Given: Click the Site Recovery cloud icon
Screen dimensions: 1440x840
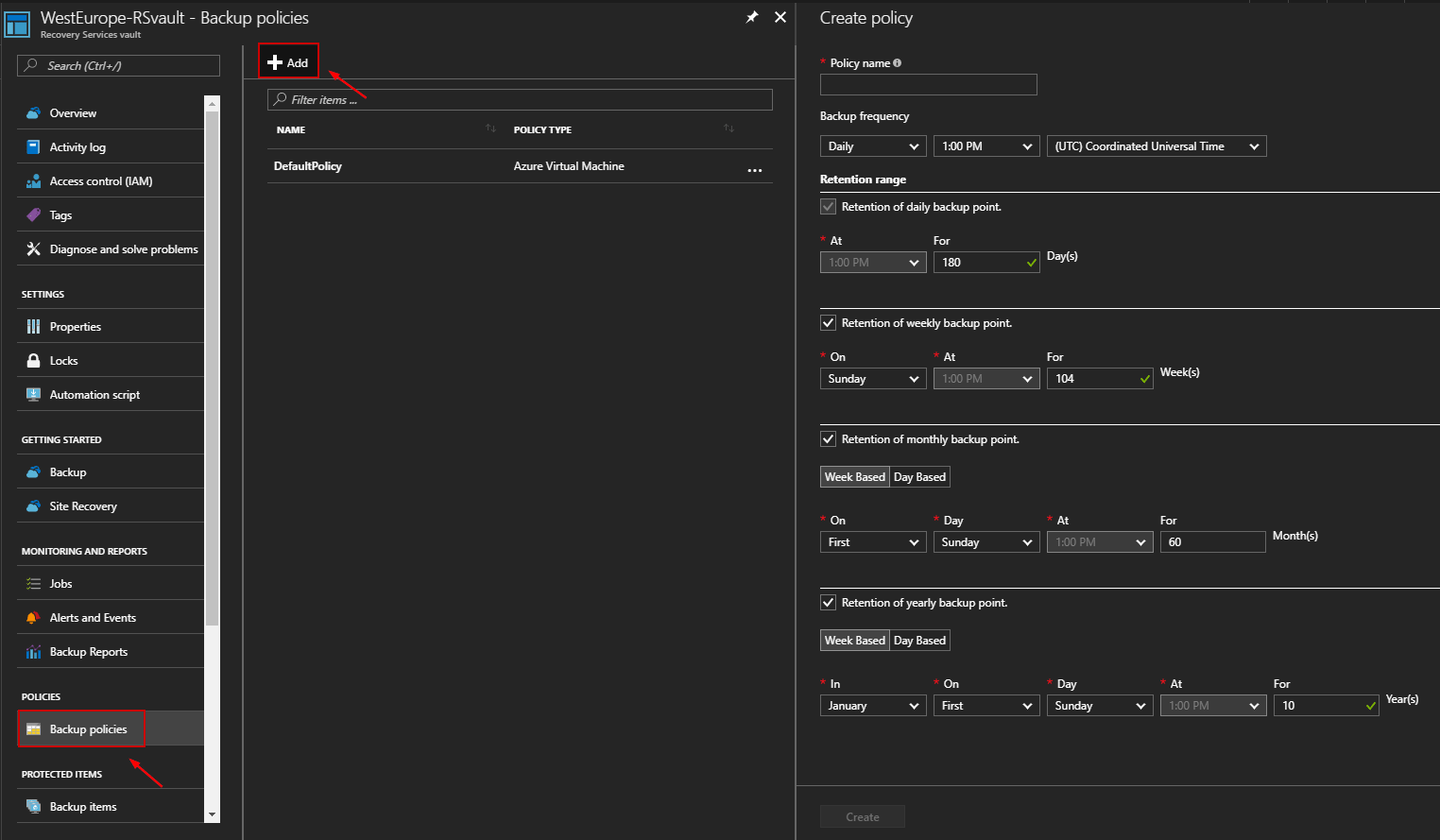Looking at the screenshot, I should (33, 506).
